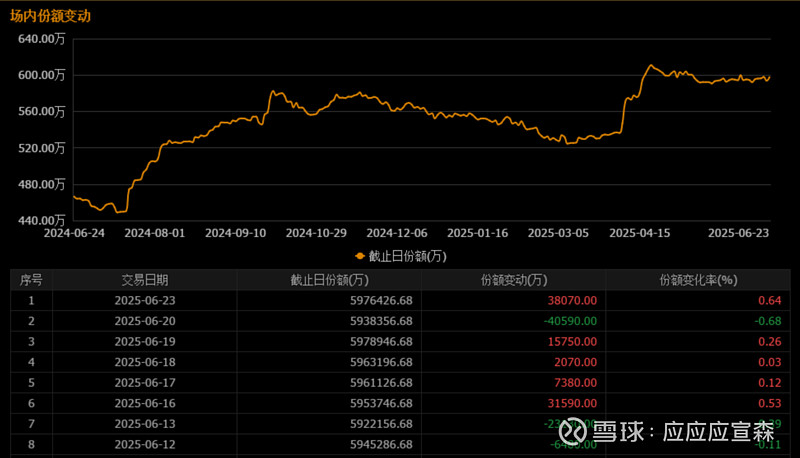Sort by the 交易日期 column header
The width and height of the screenshot is (800, 458).
click(x=145, y=280)
